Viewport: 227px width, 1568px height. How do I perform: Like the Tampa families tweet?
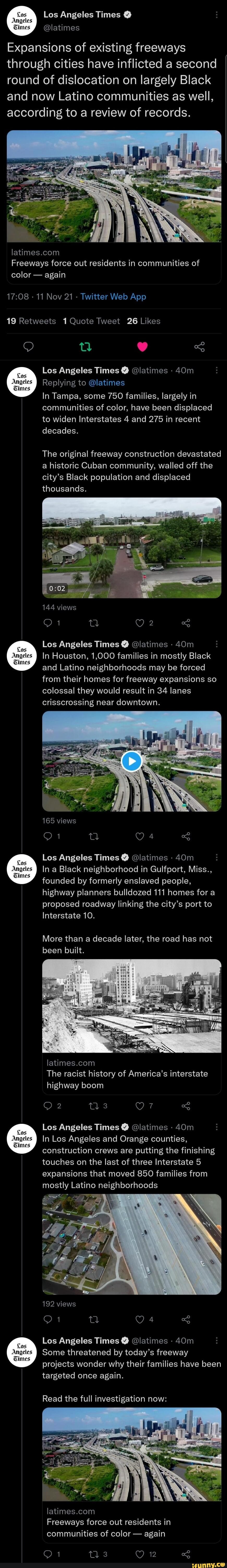(140, 623)
